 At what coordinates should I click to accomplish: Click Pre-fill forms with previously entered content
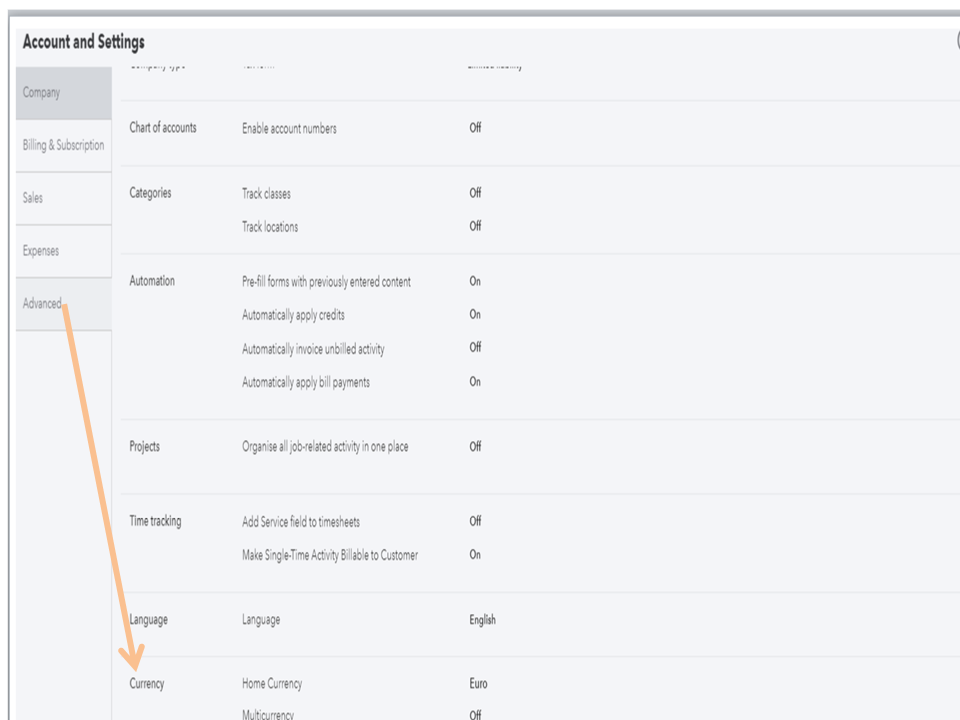click(326, 282)
